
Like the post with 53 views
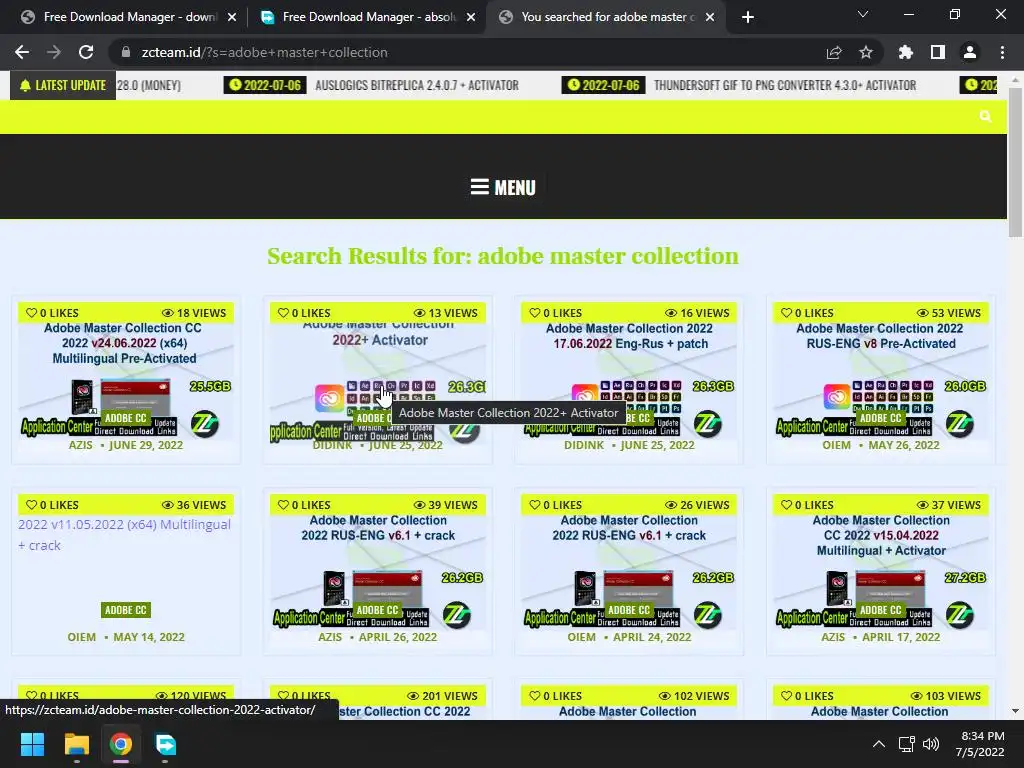coord(807,313)
